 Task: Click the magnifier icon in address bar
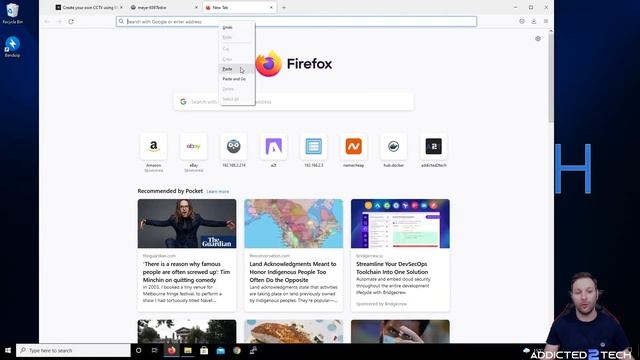tap(121, 22)
